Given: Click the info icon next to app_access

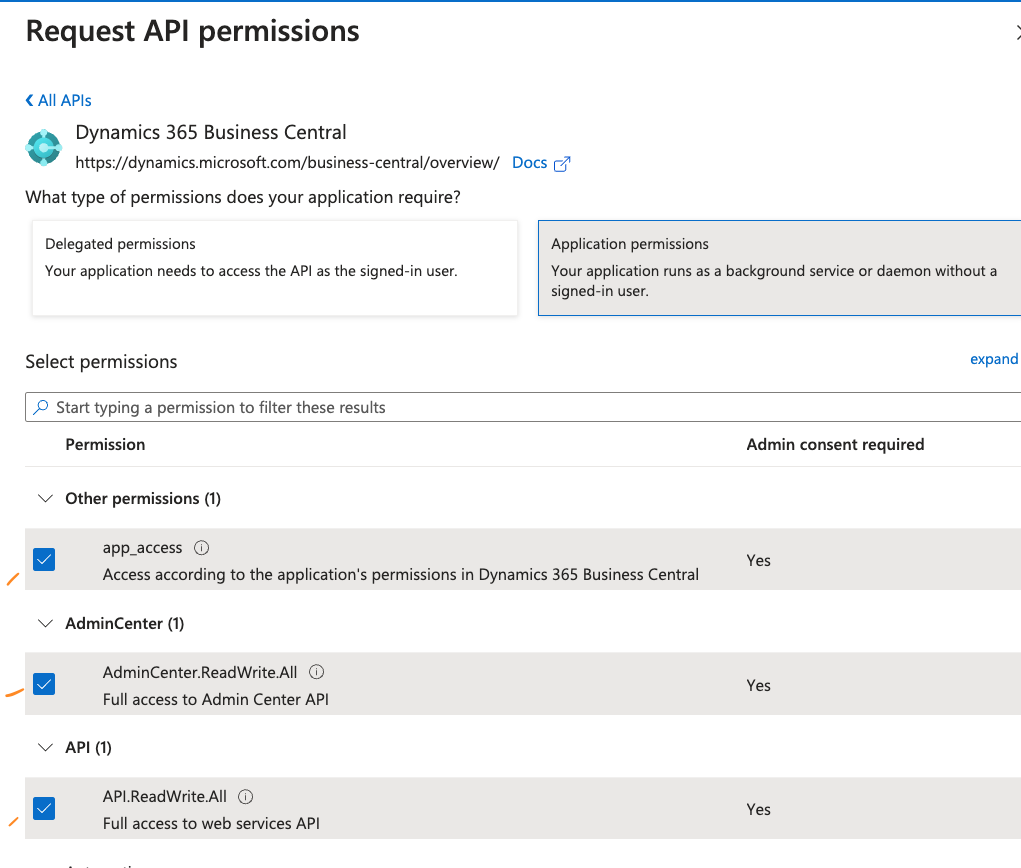Looking at the screenshot, I should tap(201, 548).
